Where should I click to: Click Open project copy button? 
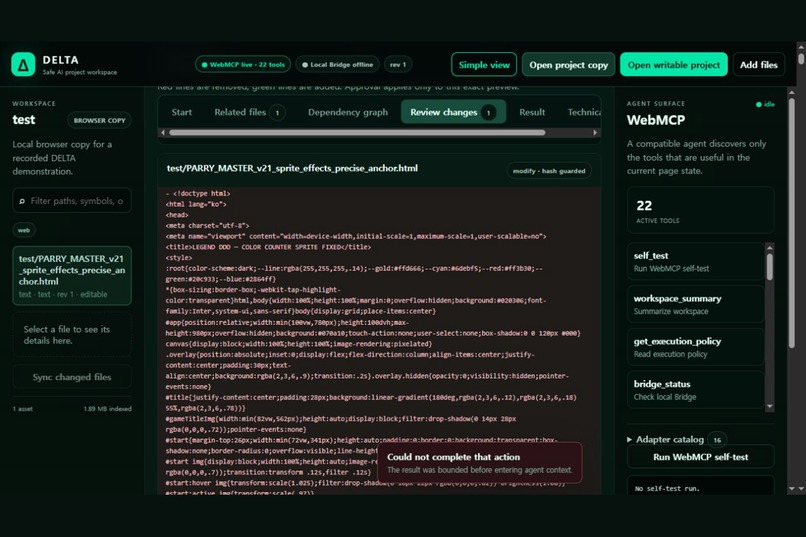tap(569, 64)
